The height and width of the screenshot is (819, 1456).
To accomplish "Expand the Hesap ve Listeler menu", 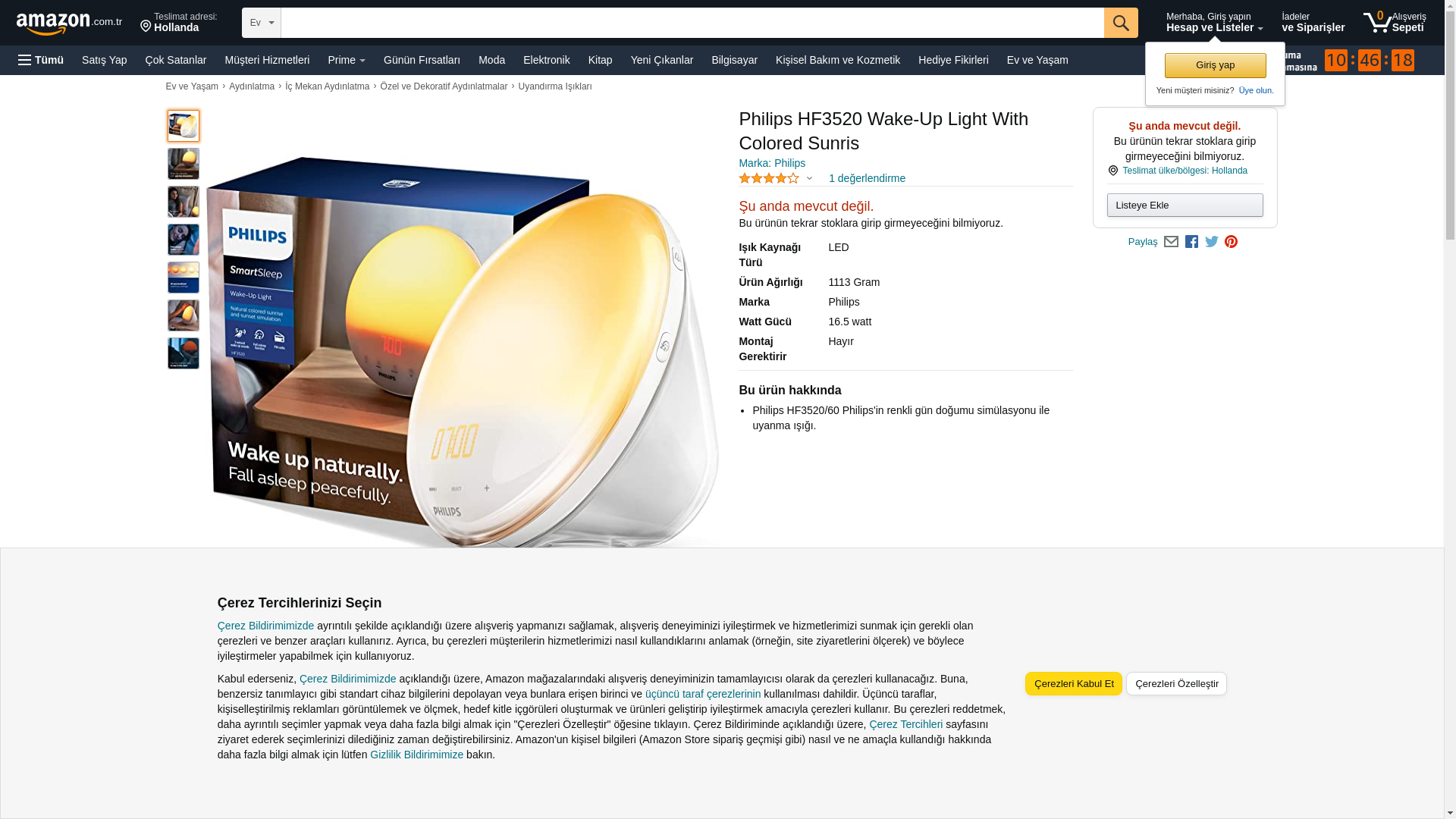I will coord(1214,22).
